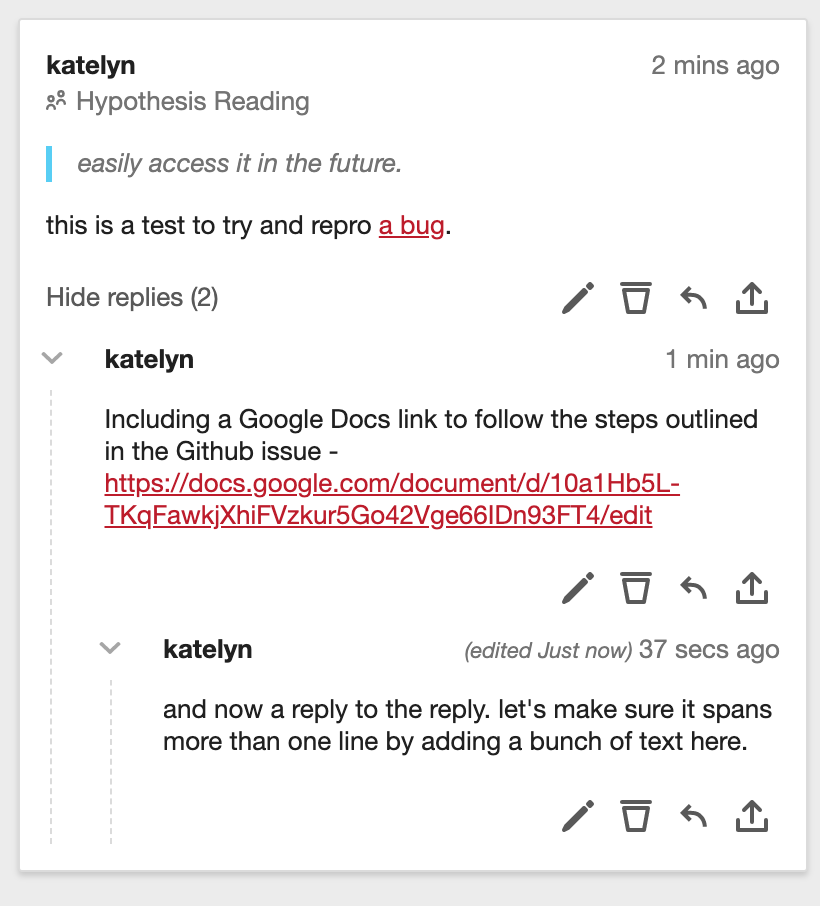Collapse the nested reply using its chevron
This screenshot has height=906, width=820.
(110, 649)
